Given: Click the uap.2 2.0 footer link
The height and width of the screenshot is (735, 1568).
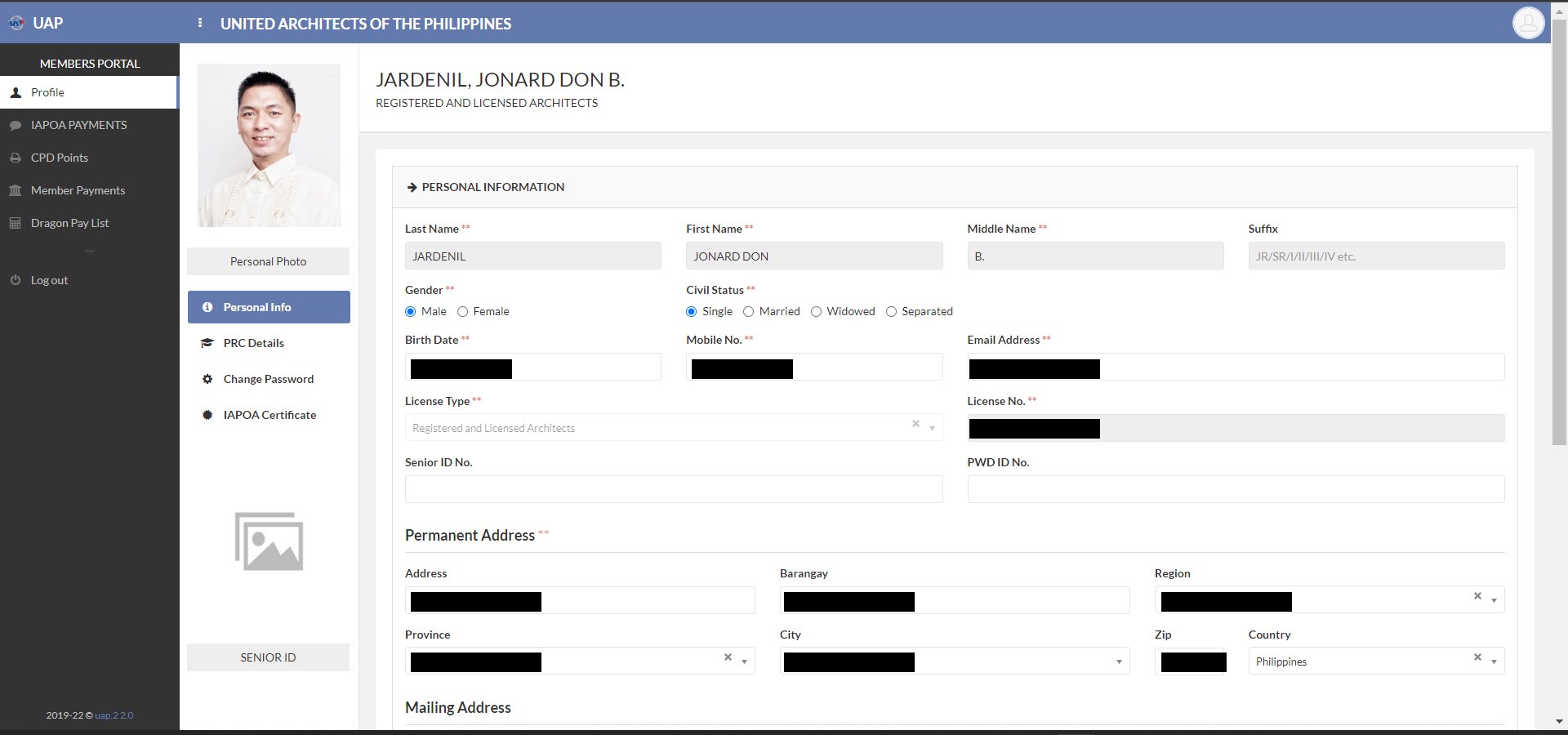Looking at the screenshot, I should (114, 715).
